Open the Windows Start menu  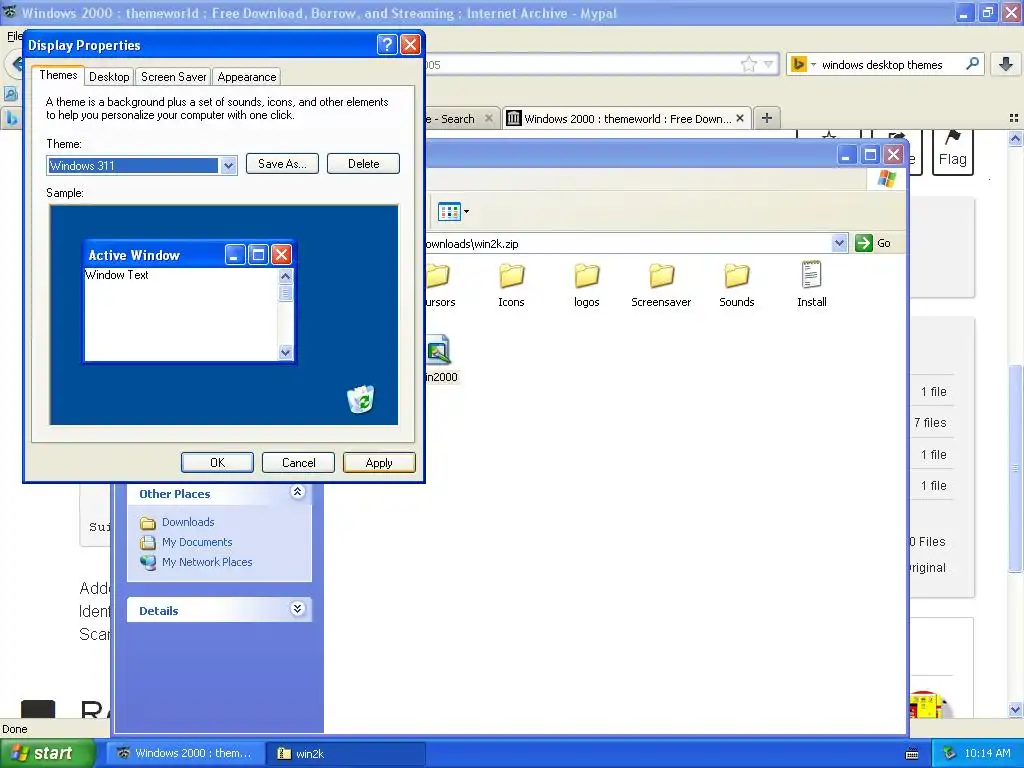click(x=47, y=753)
